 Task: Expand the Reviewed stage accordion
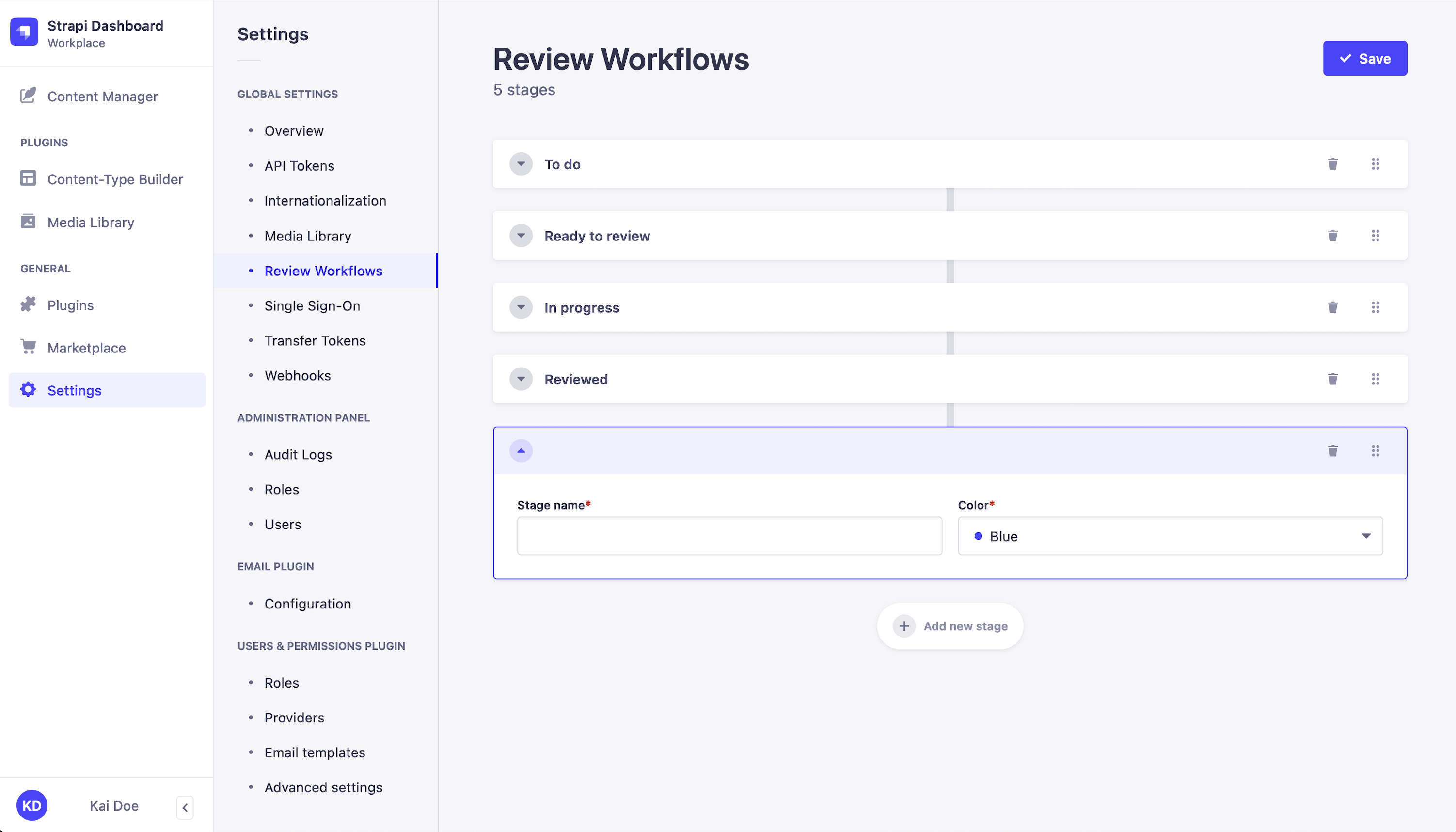coord(521,379)
